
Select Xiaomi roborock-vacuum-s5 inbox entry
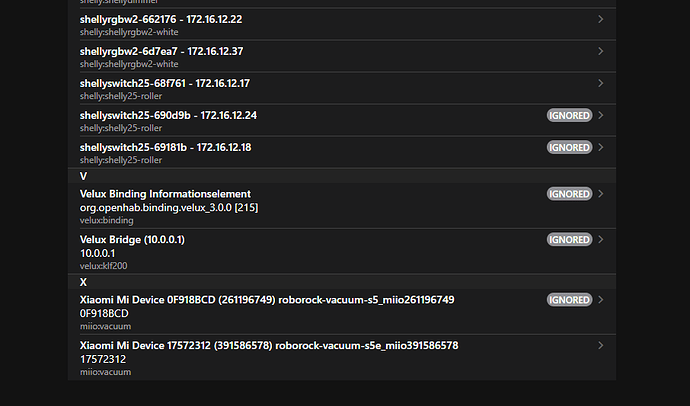coord(342,312)
